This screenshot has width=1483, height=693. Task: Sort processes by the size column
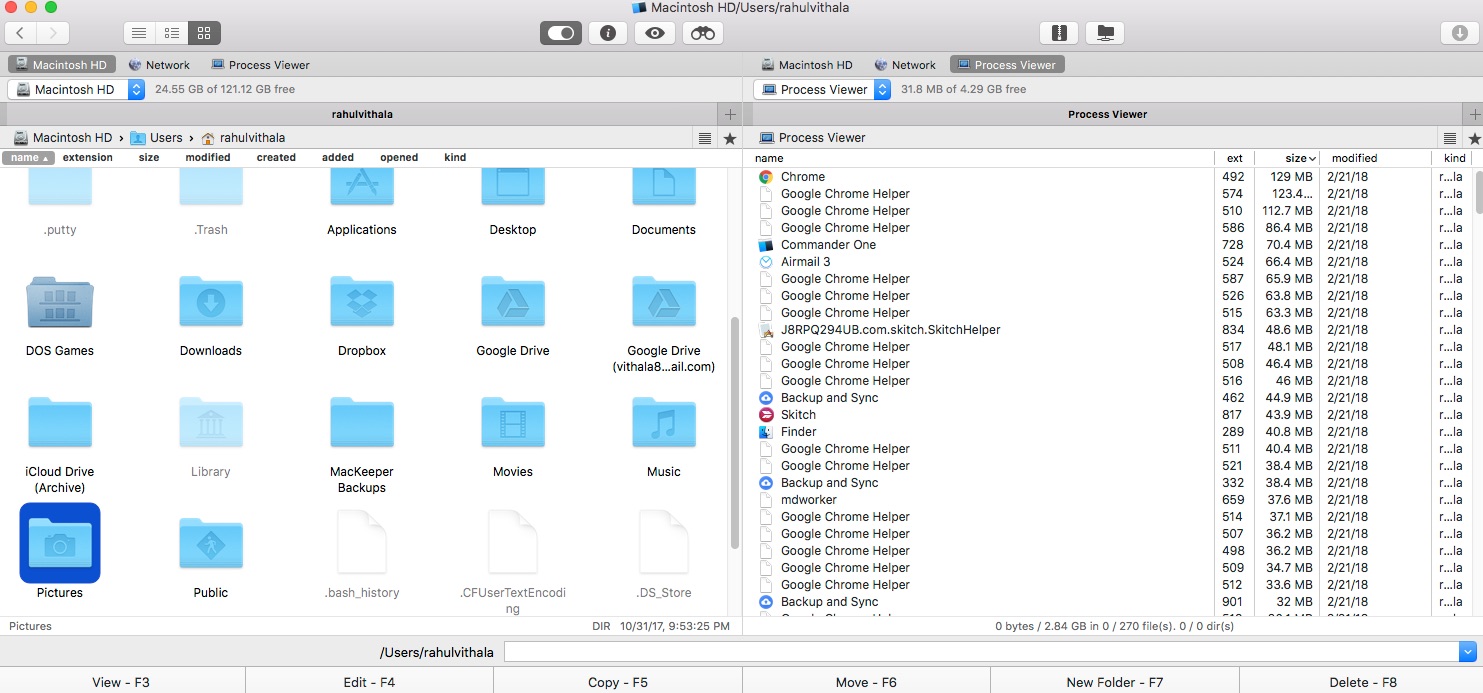1286,158
